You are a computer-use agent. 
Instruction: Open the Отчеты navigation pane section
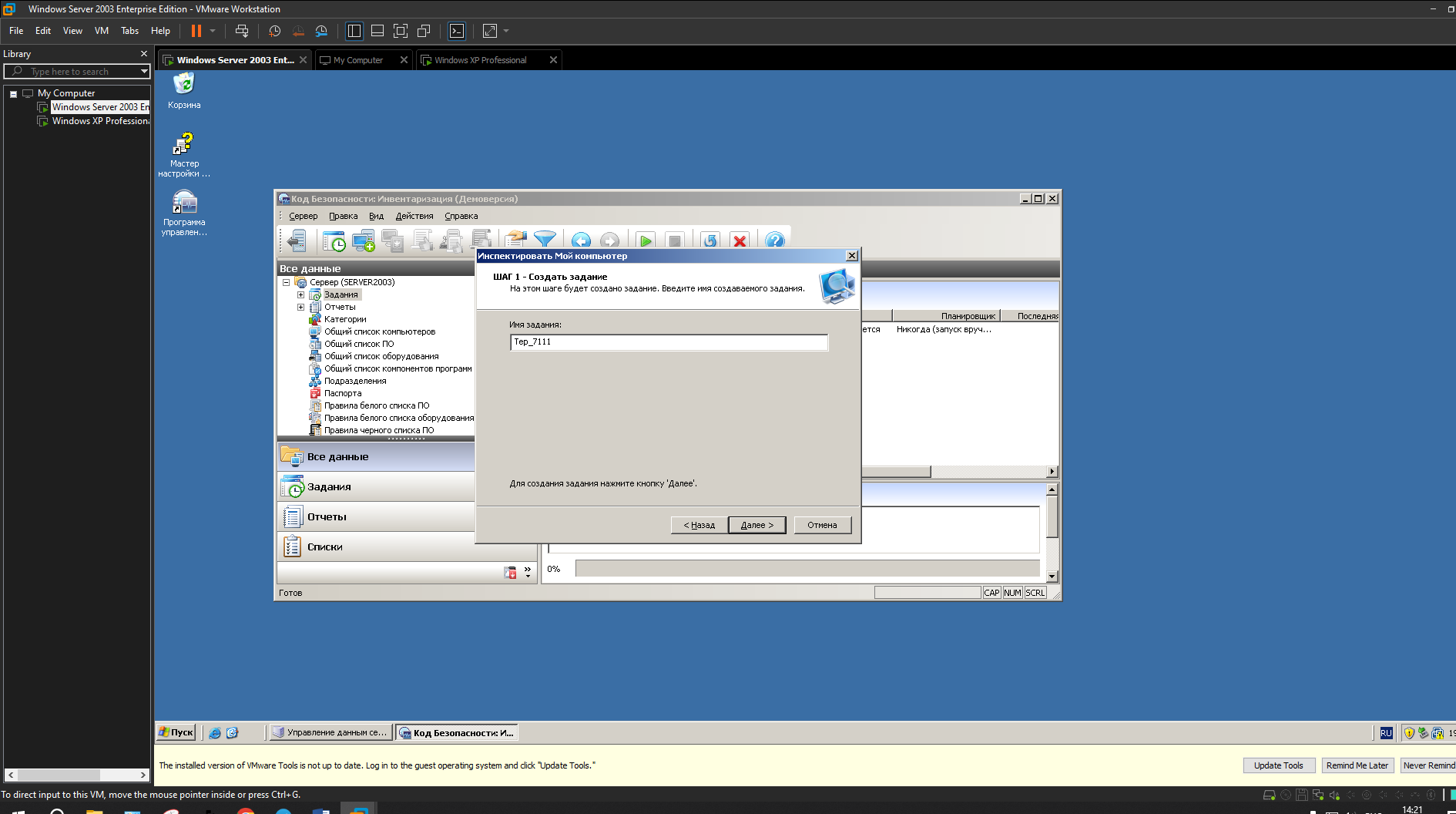point(376,517)
